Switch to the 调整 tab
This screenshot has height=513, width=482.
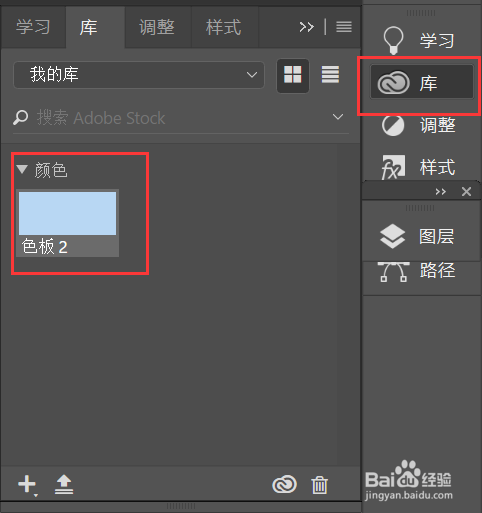pos(157,27)
